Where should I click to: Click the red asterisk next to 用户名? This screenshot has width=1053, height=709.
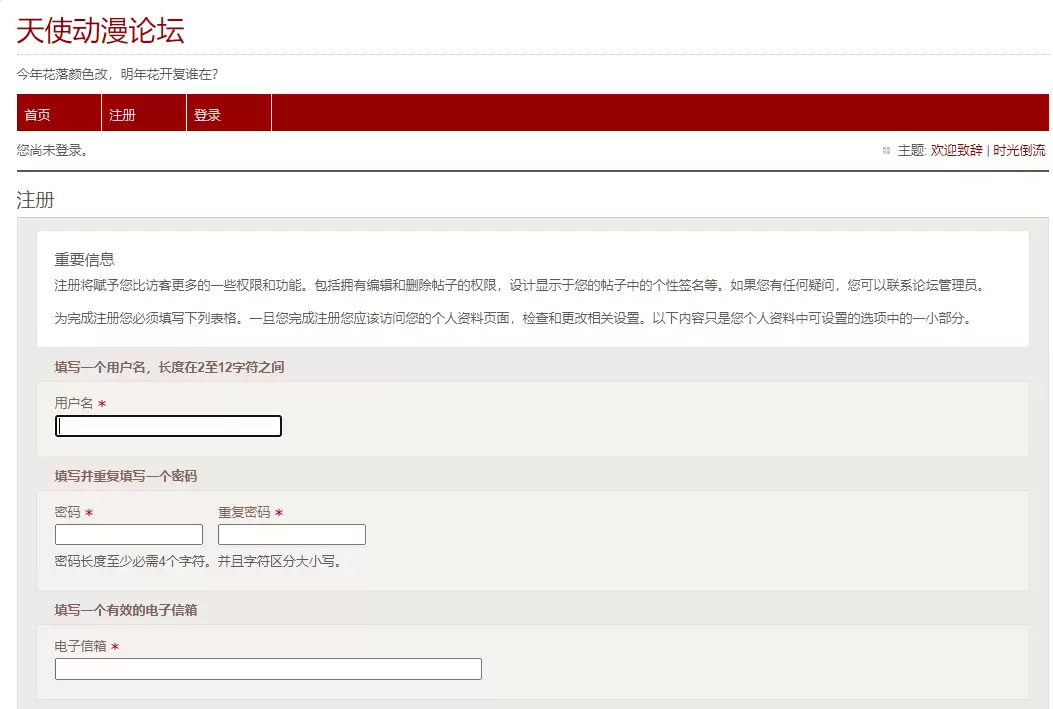pos(102,404)
